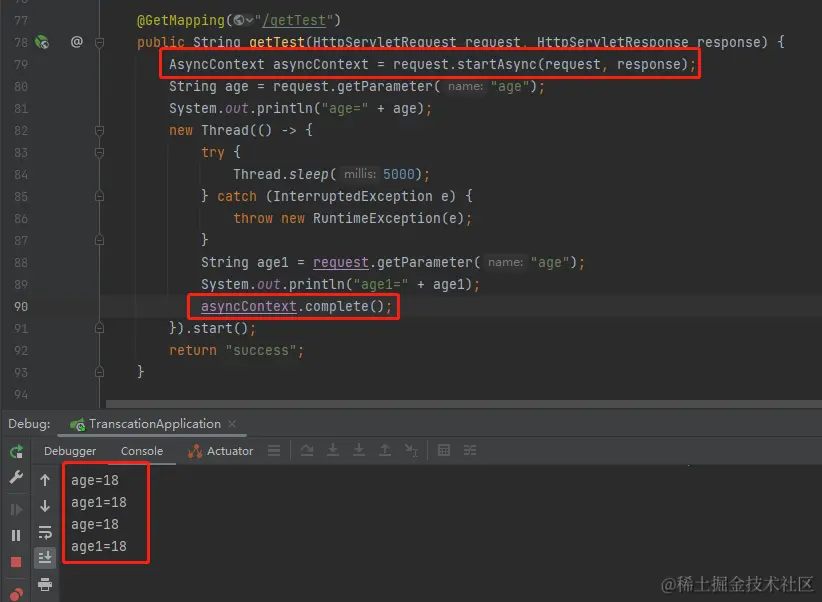Click the underlined request variable on line 88
Screen dimensions: 822x602
point(341,262)
